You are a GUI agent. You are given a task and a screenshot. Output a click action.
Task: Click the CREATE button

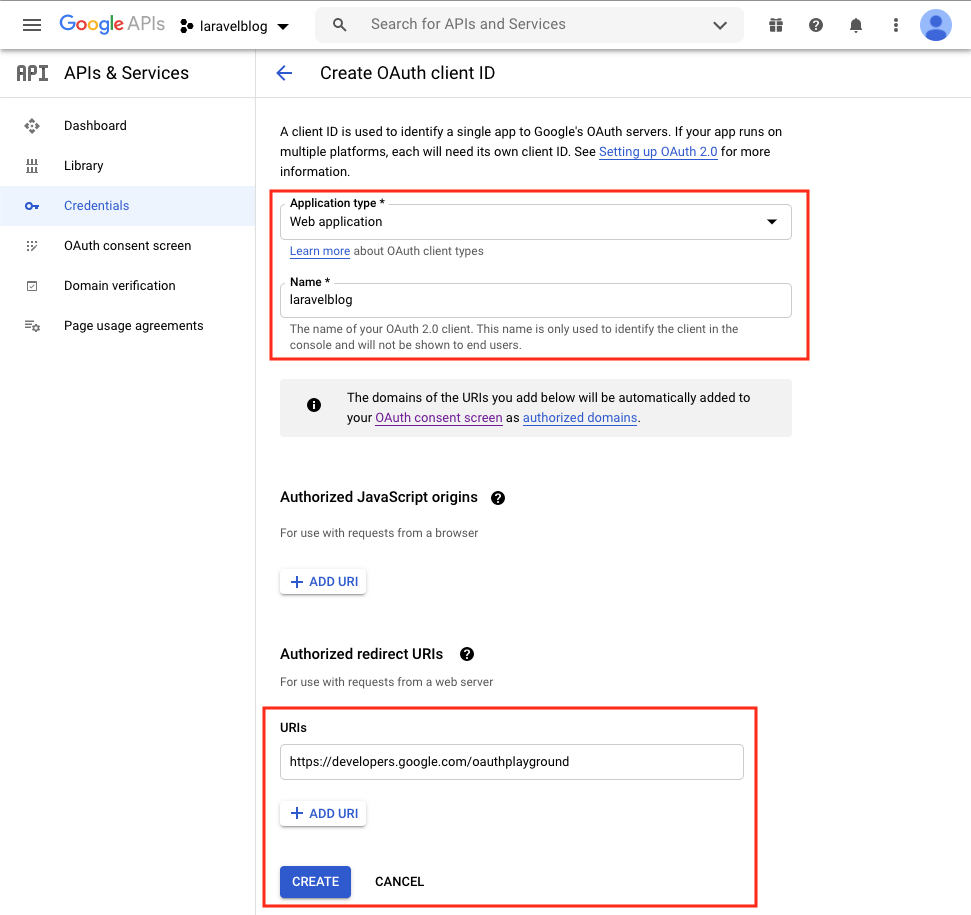[315, 882]
